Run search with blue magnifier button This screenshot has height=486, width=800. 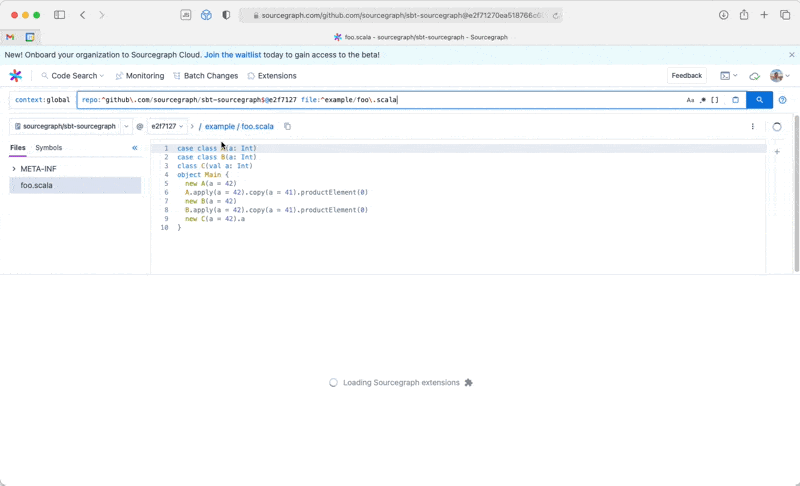pos(759,100)
